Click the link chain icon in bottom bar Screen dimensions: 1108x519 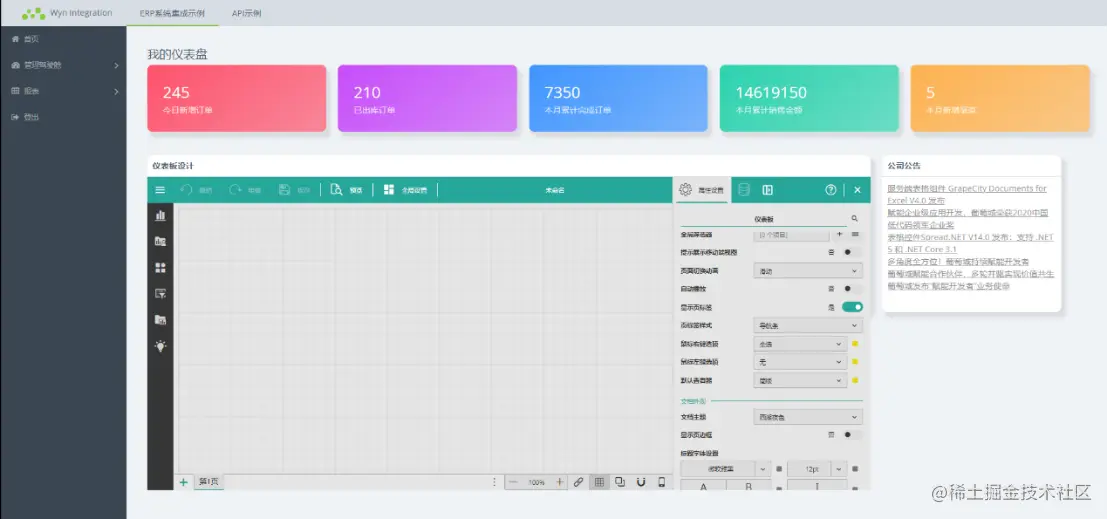(x=578, y=482)
